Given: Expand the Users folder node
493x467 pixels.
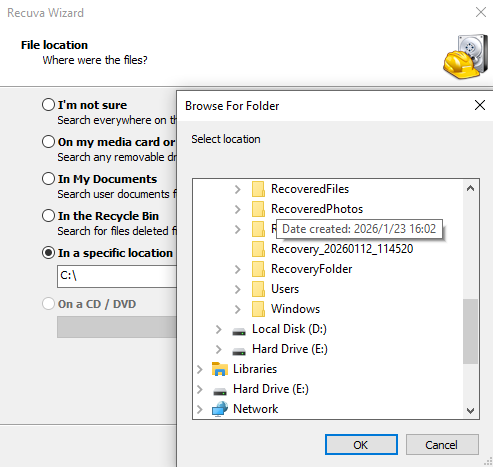Looking at the screenshot, I should (237, 289).
